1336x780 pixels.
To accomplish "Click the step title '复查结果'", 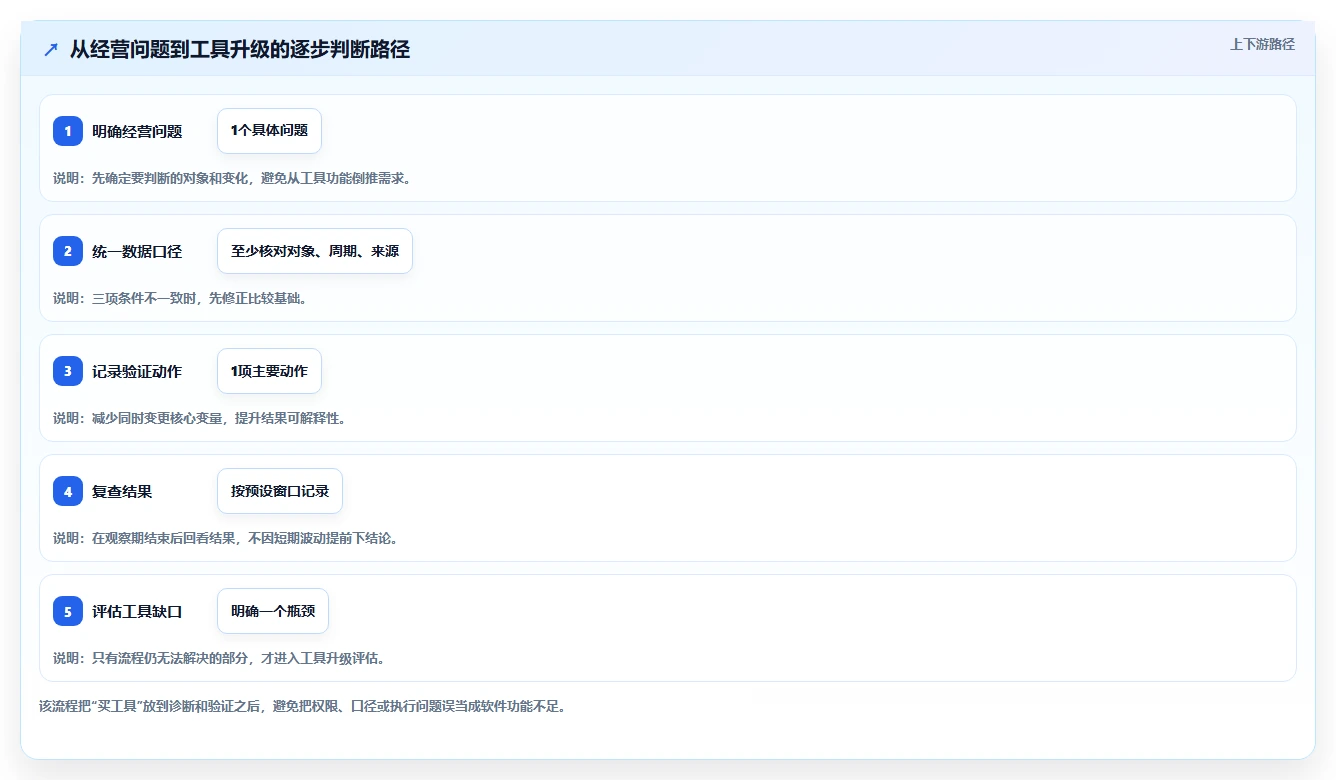I will click(x=122, y=491).
